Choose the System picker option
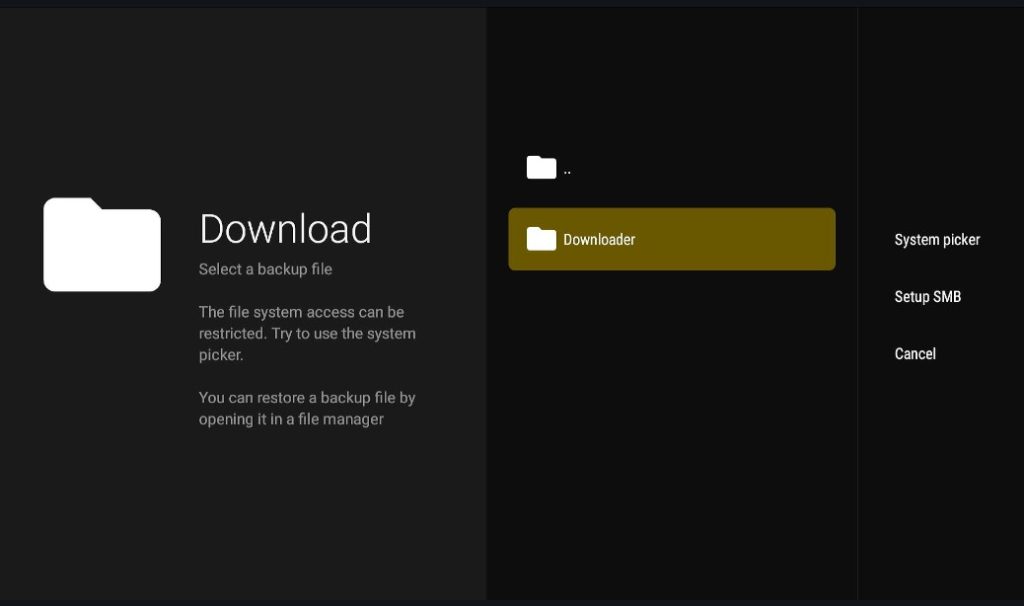1024x606 pixels. (937, 240)
